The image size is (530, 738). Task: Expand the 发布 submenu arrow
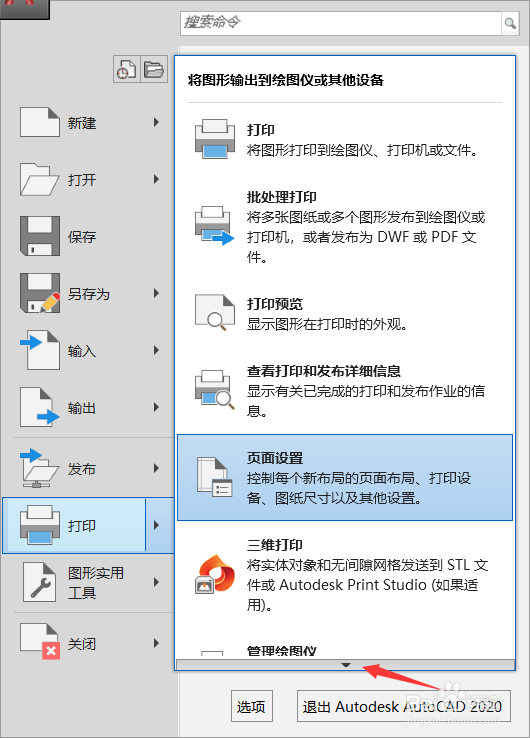click(x=156, y=467)
